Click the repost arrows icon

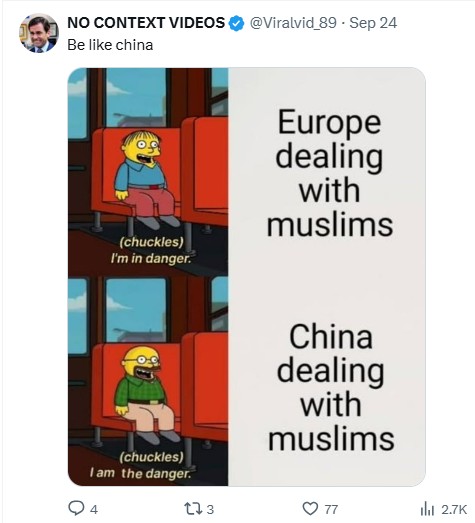pyautogui.click(x=193, y=509)
